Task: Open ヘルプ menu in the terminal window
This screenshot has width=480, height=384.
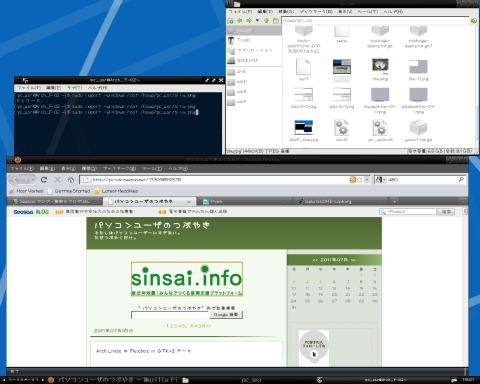Action: pyautogui.click(x=97, y=88)
